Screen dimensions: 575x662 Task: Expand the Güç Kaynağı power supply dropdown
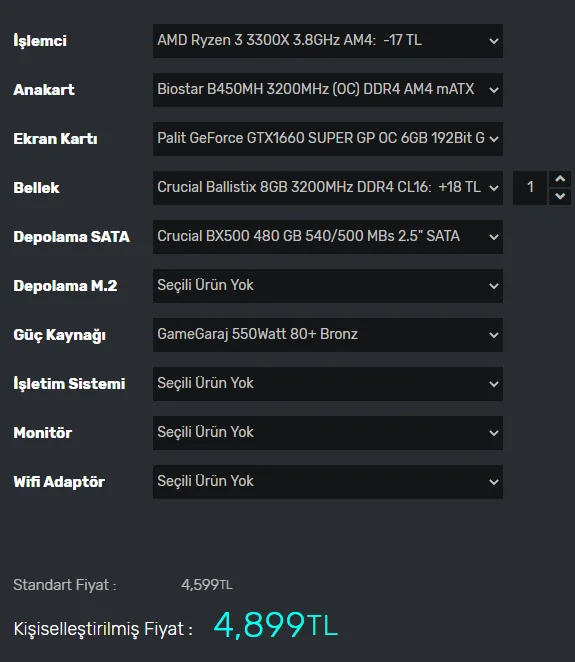point(328,335)
